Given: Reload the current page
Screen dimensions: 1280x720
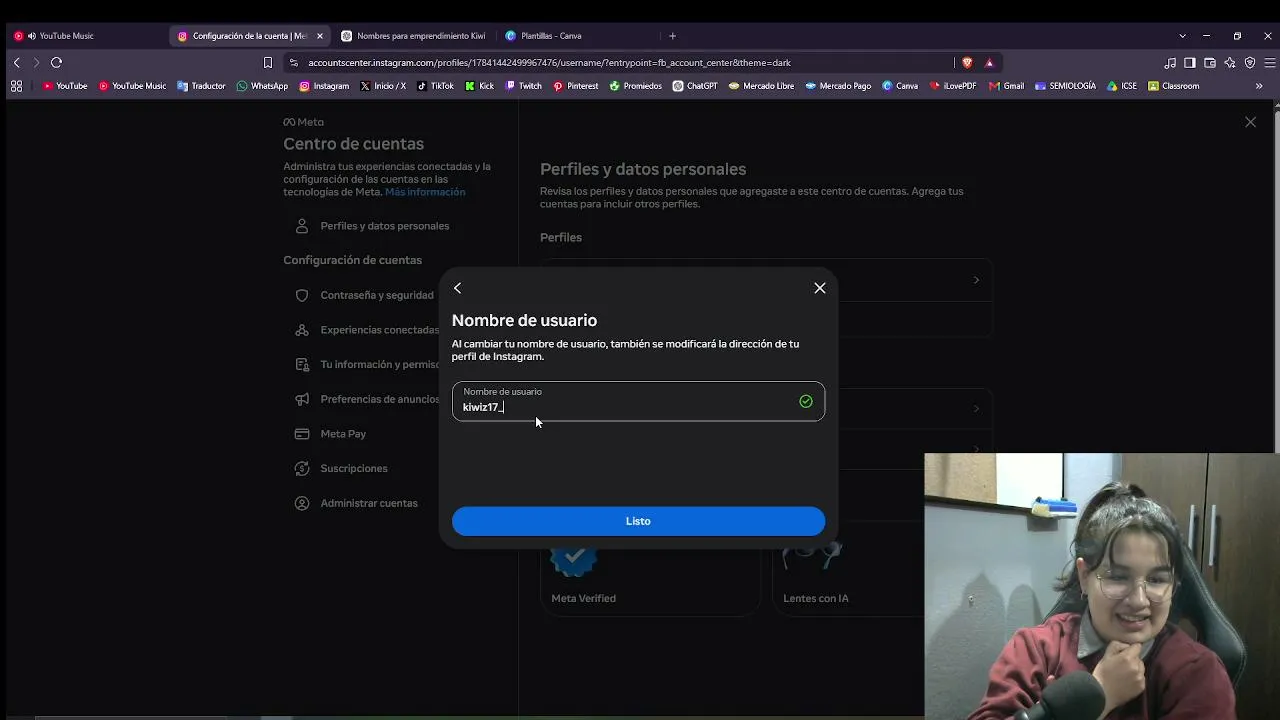Looking at the screenshot, I should click(x=56, y=62).
